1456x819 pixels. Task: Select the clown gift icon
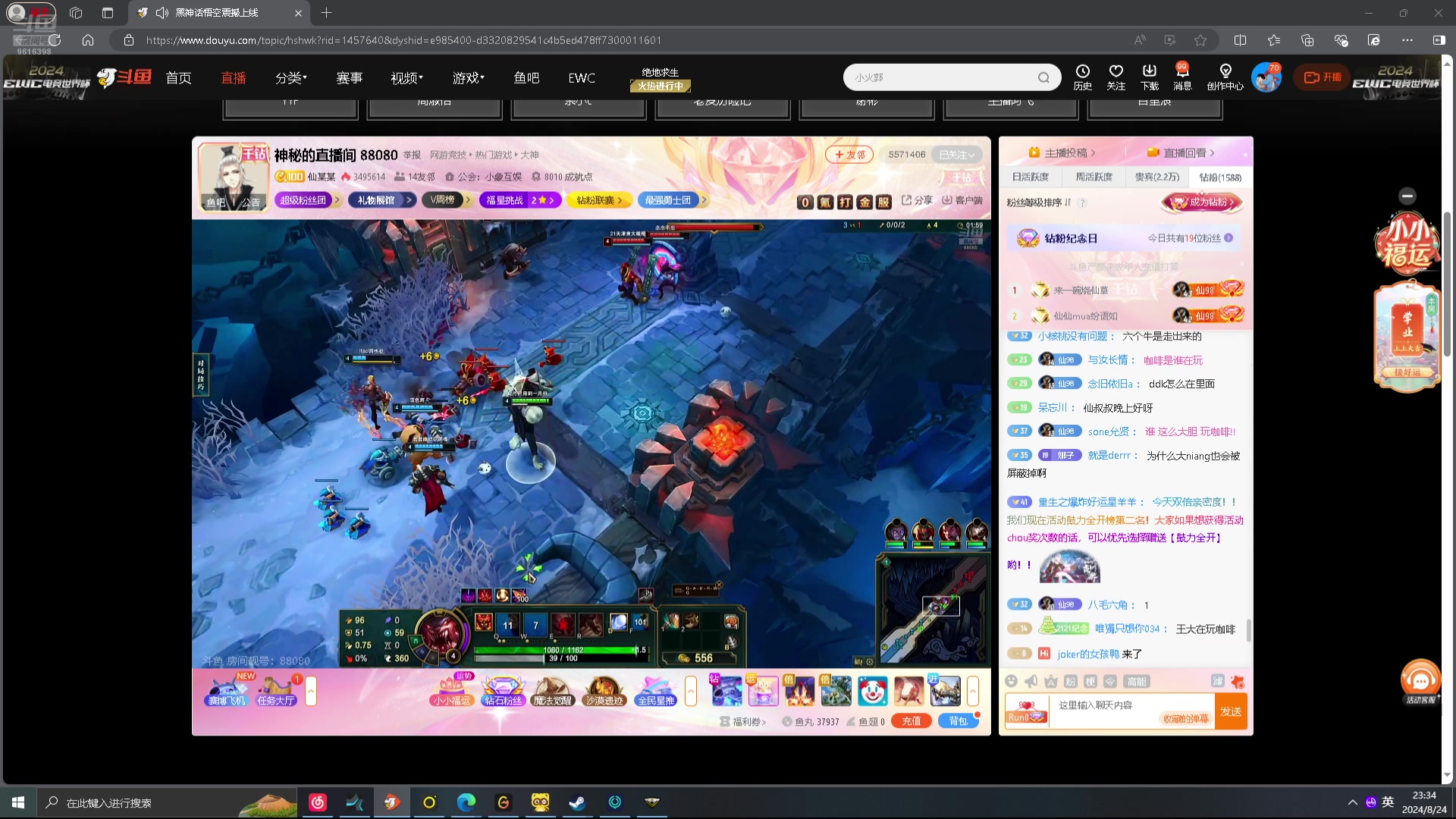(x=872, y=691)
